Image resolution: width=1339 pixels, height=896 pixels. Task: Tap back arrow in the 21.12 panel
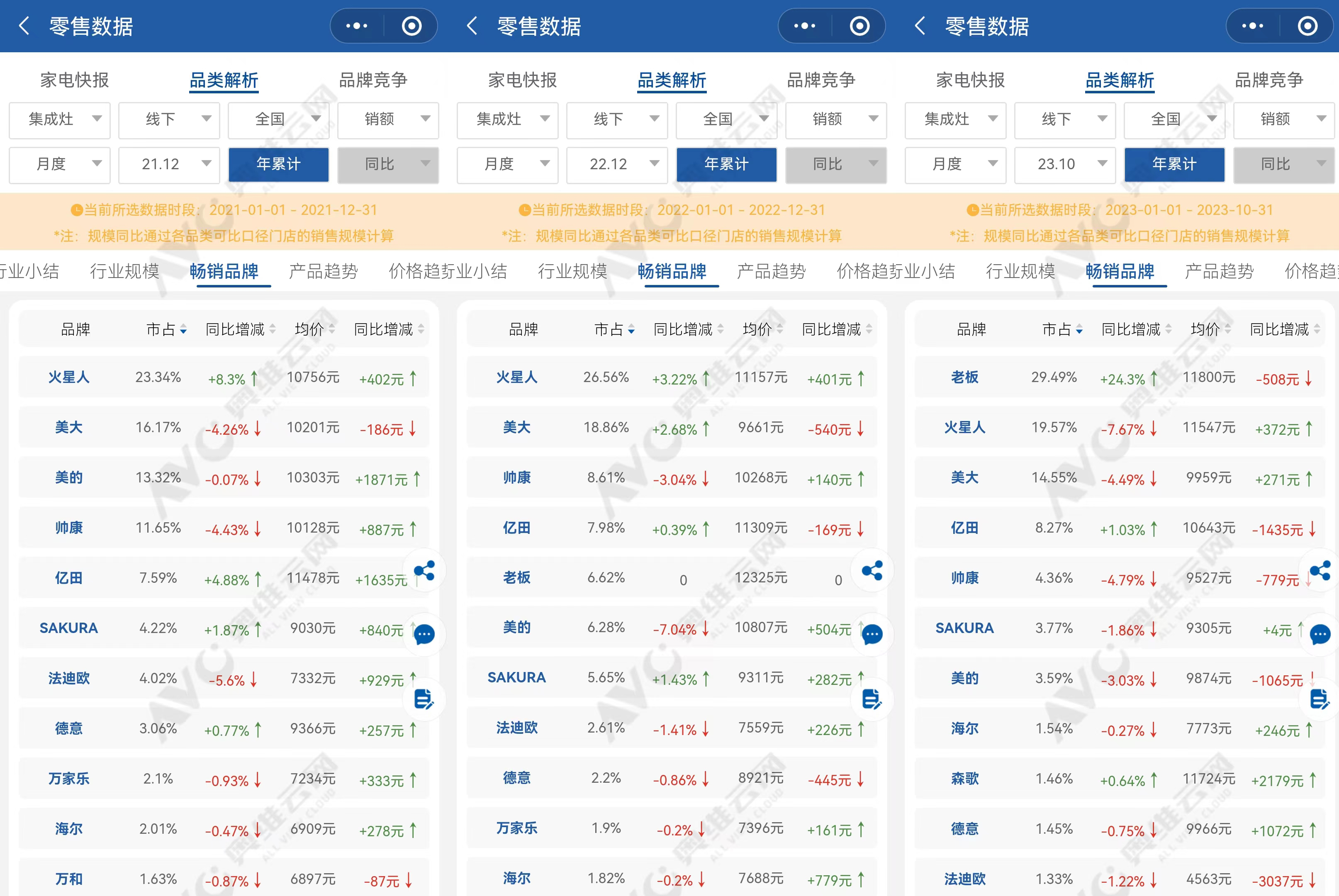(24, 26)
